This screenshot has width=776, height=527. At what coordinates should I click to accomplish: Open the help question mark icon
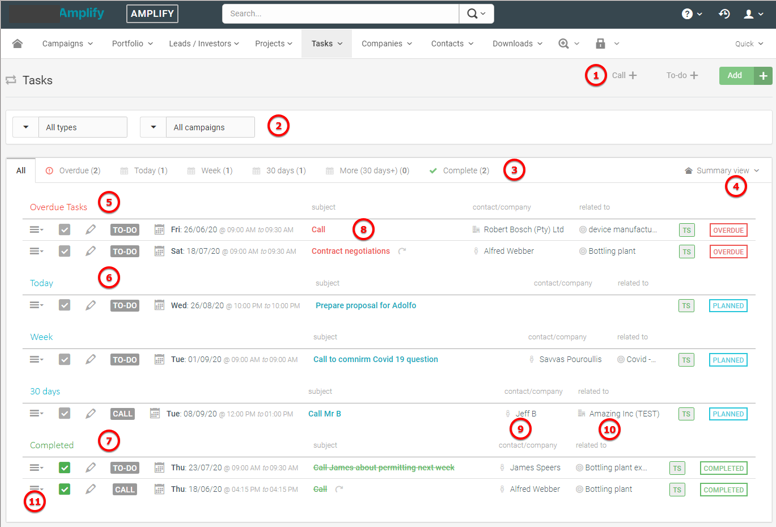click(x=687, y=14)
